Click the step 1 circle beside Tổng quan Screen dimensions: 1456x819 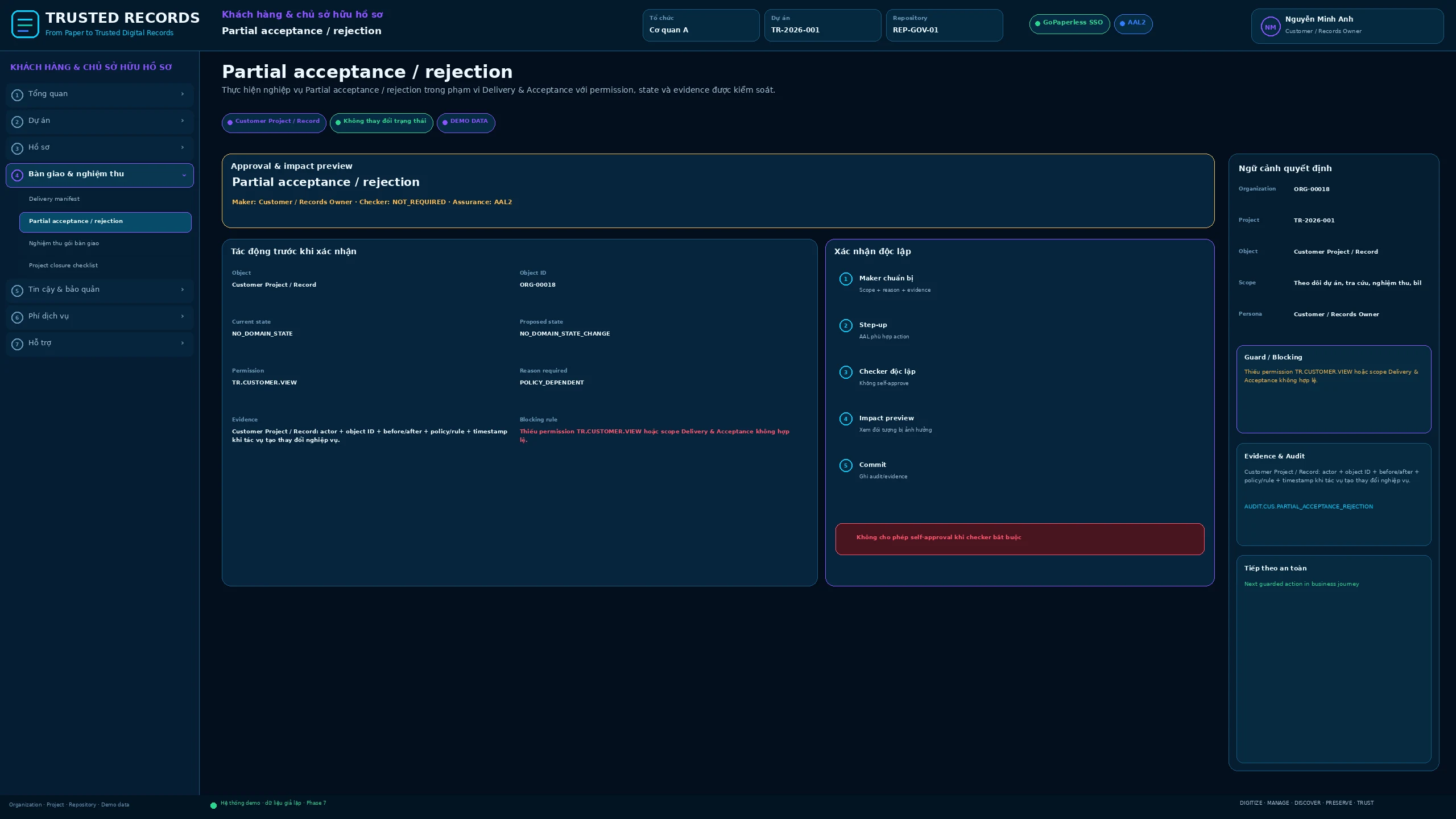click(x=17, y=95)
